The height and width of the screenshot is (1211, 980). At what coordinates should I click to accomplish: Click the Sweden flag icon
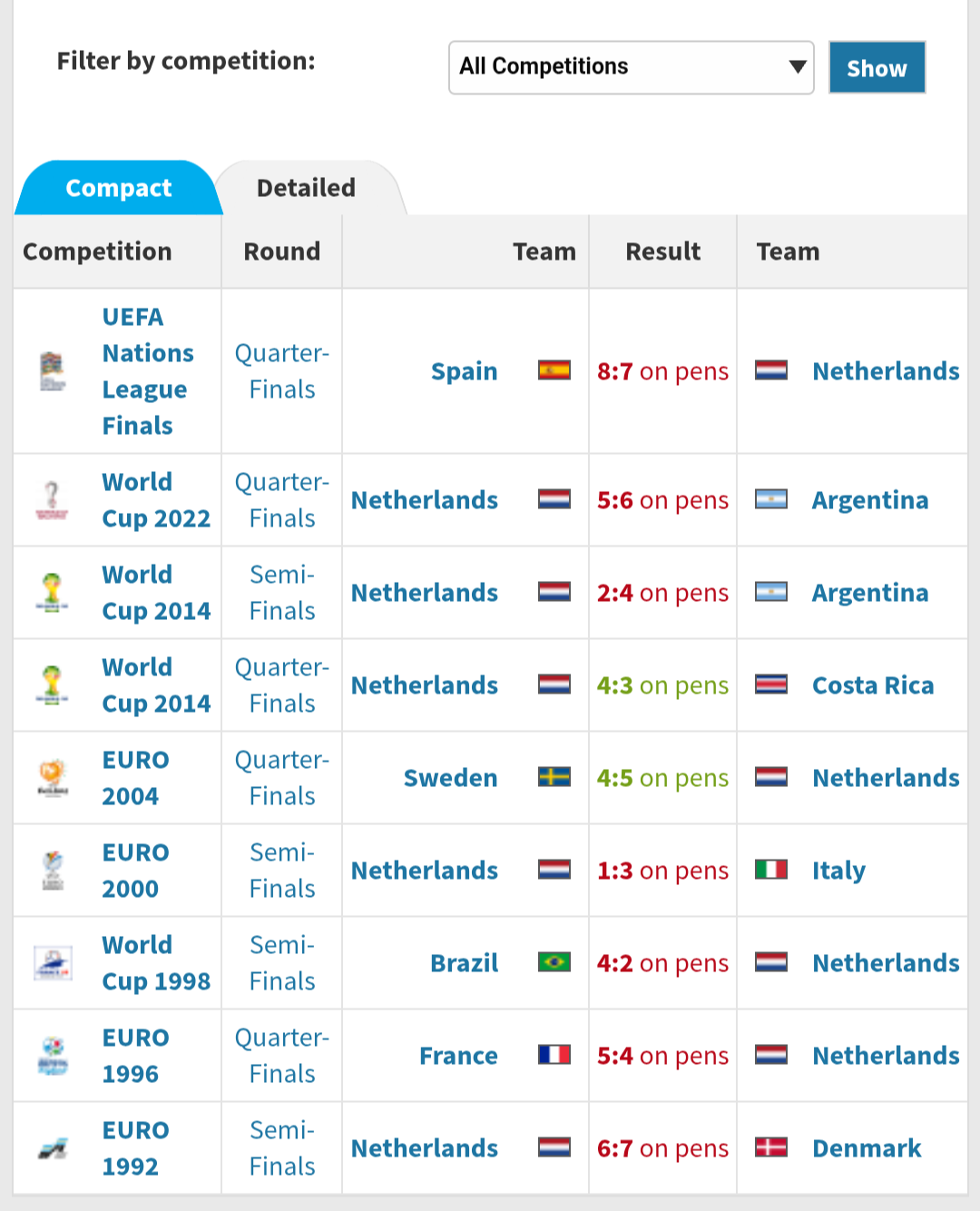point(554,778)
